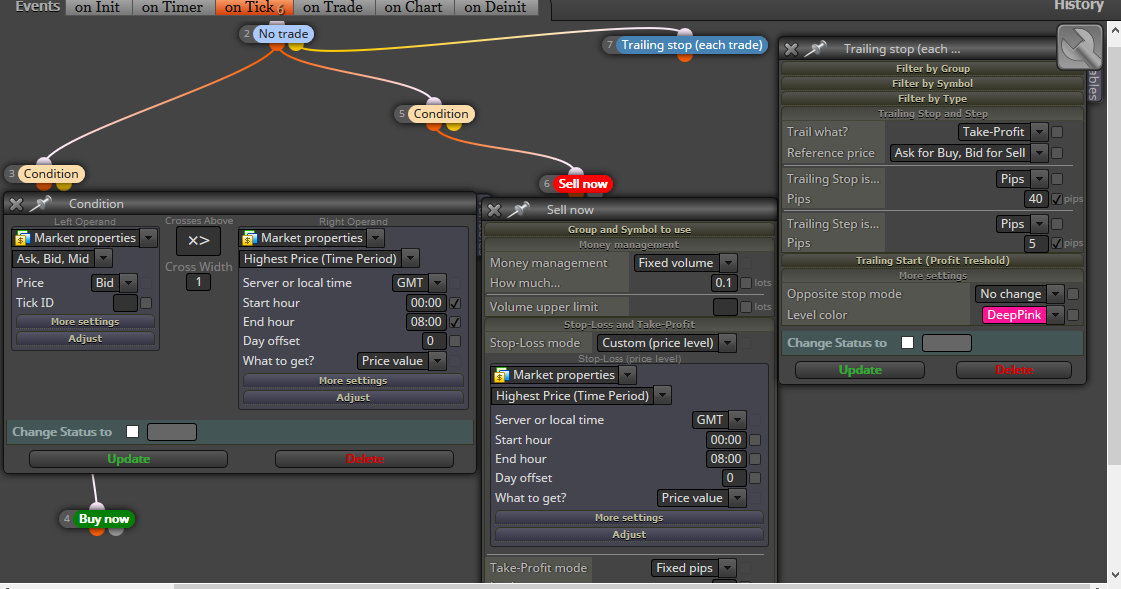
Task: Open Stop-Loss mode Custom (price level) dropdown
Action: point(728,343)
